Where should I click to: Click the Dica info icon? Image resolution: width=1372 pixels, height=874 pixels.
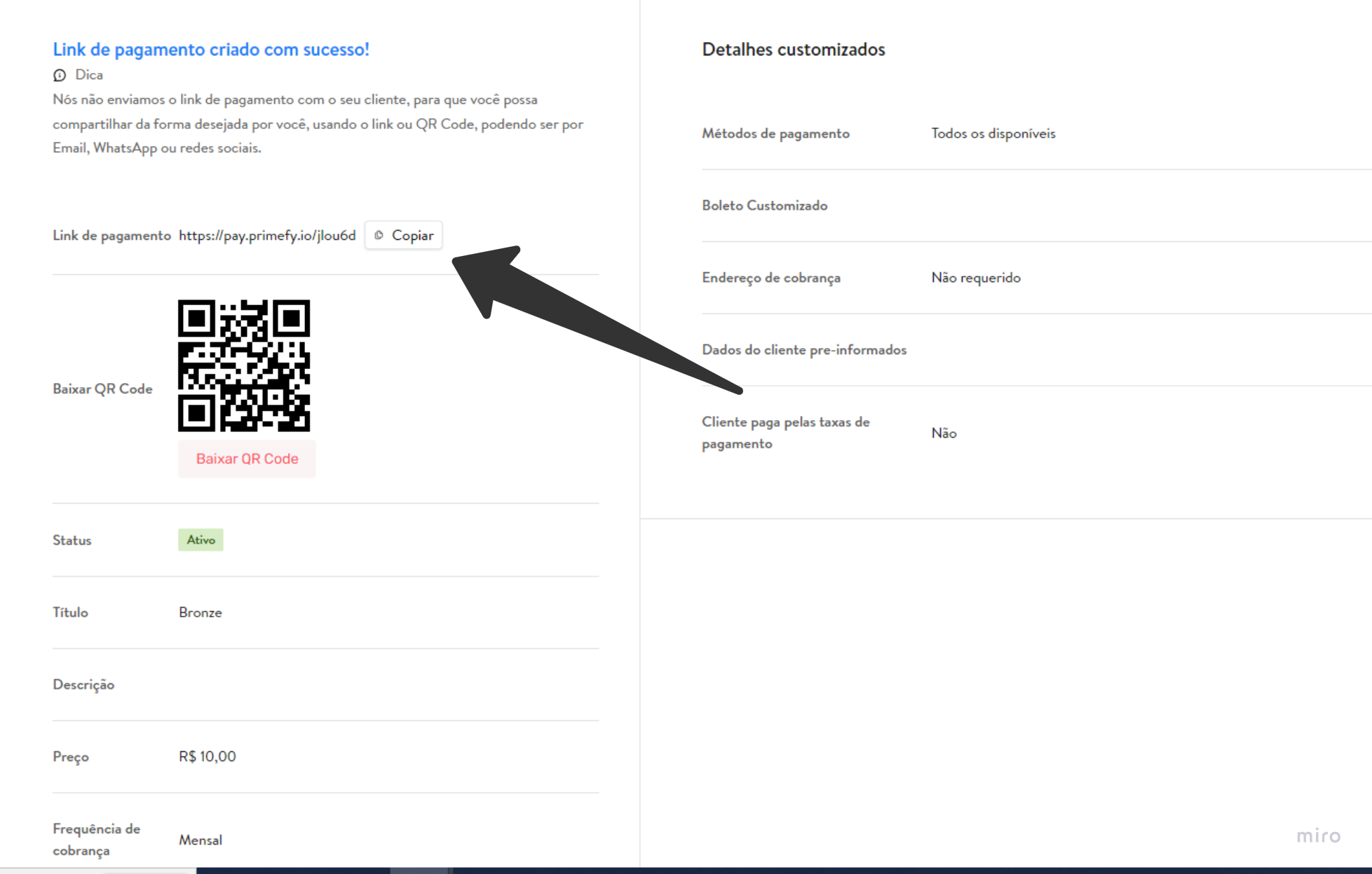(x=60, y=75)
